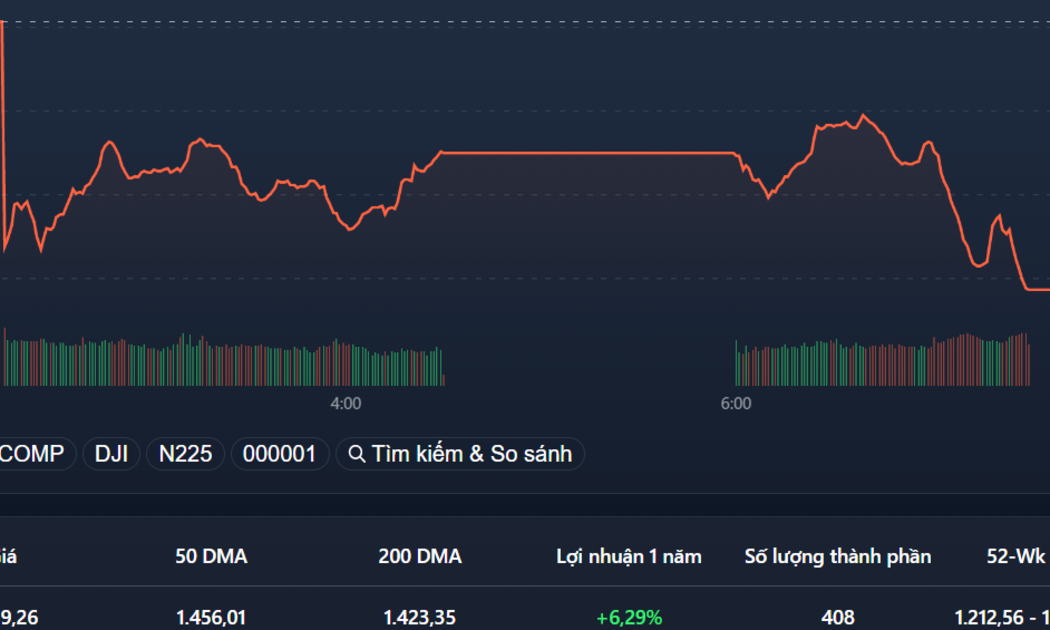Select the DJI index comparison chip
Viewport: 1050px width, 630px height.
[x=111, y=454]
